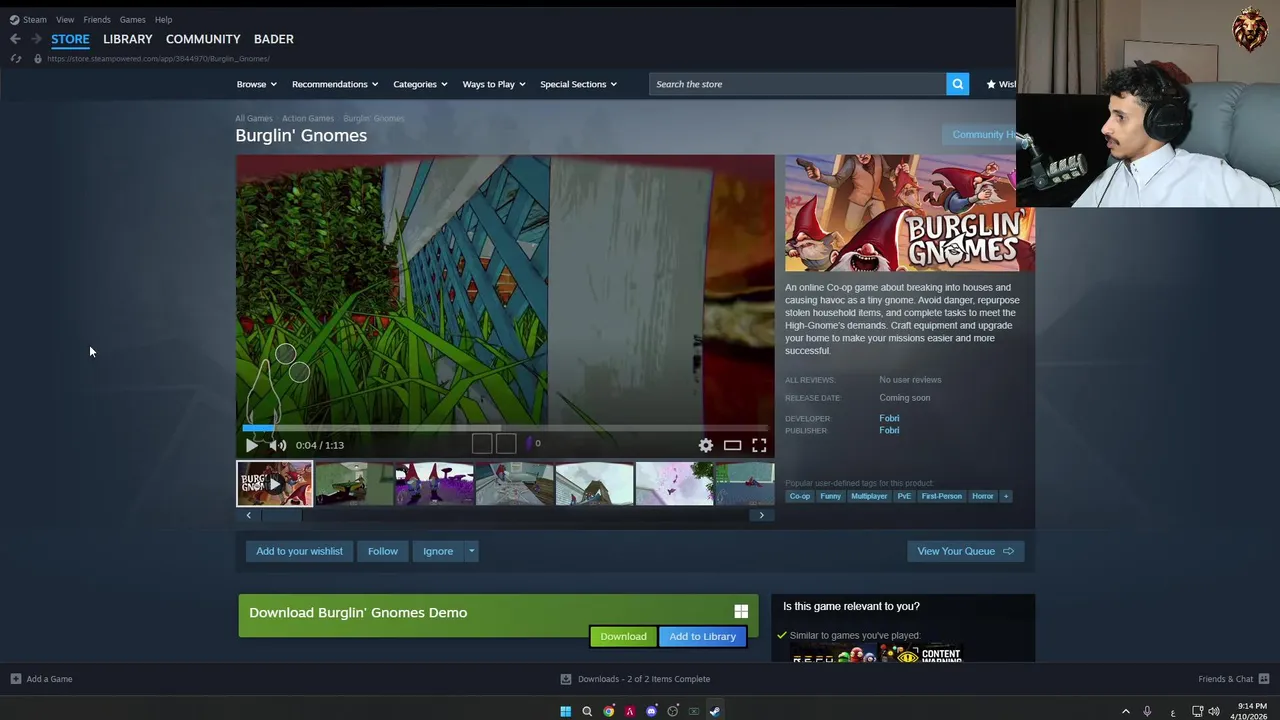1280x720 pixels.
Task: Open Discord from the taskbar
Action: (651, 711)
